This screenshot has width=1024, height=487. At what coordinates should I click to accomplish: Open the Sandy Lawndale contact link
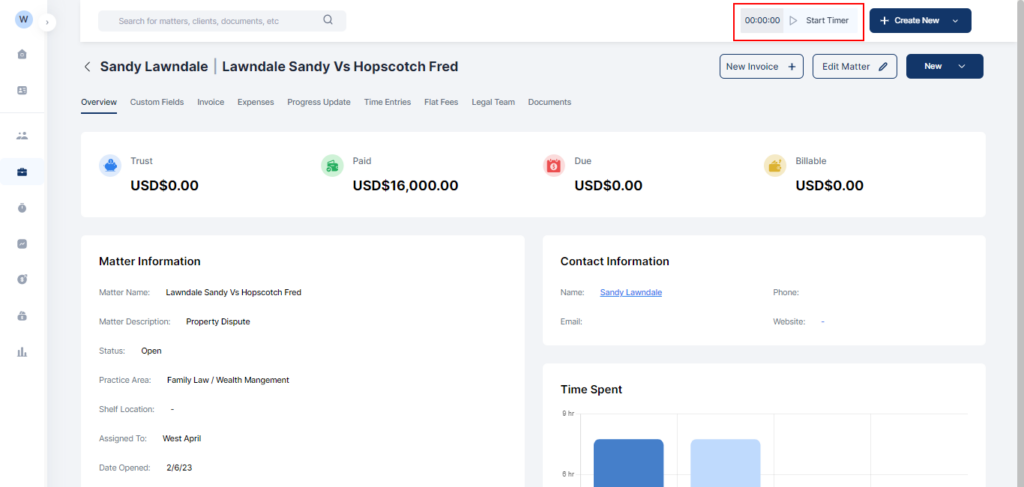[631, 292]
